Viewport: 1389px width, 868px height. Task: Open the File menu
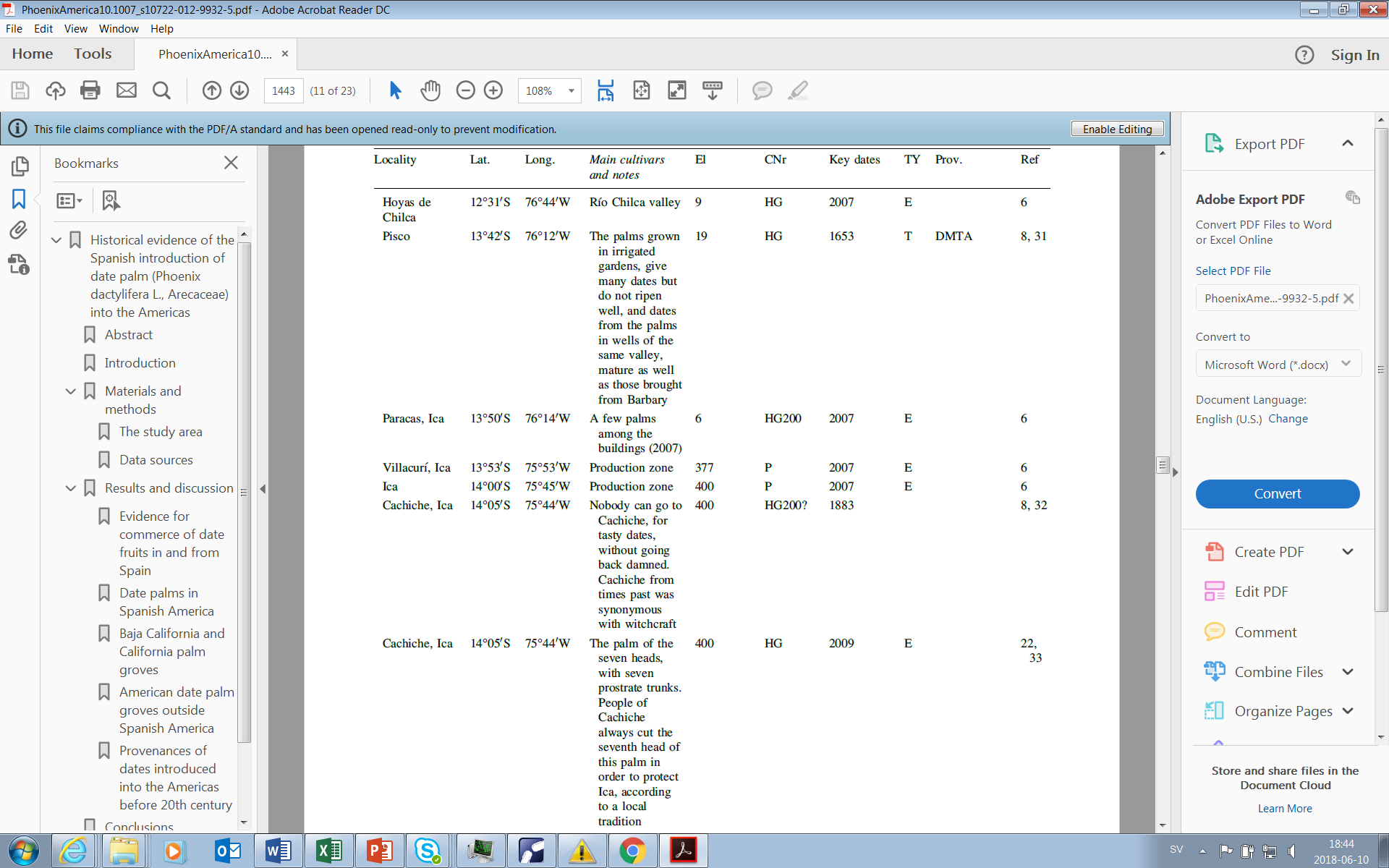(14, 29)
